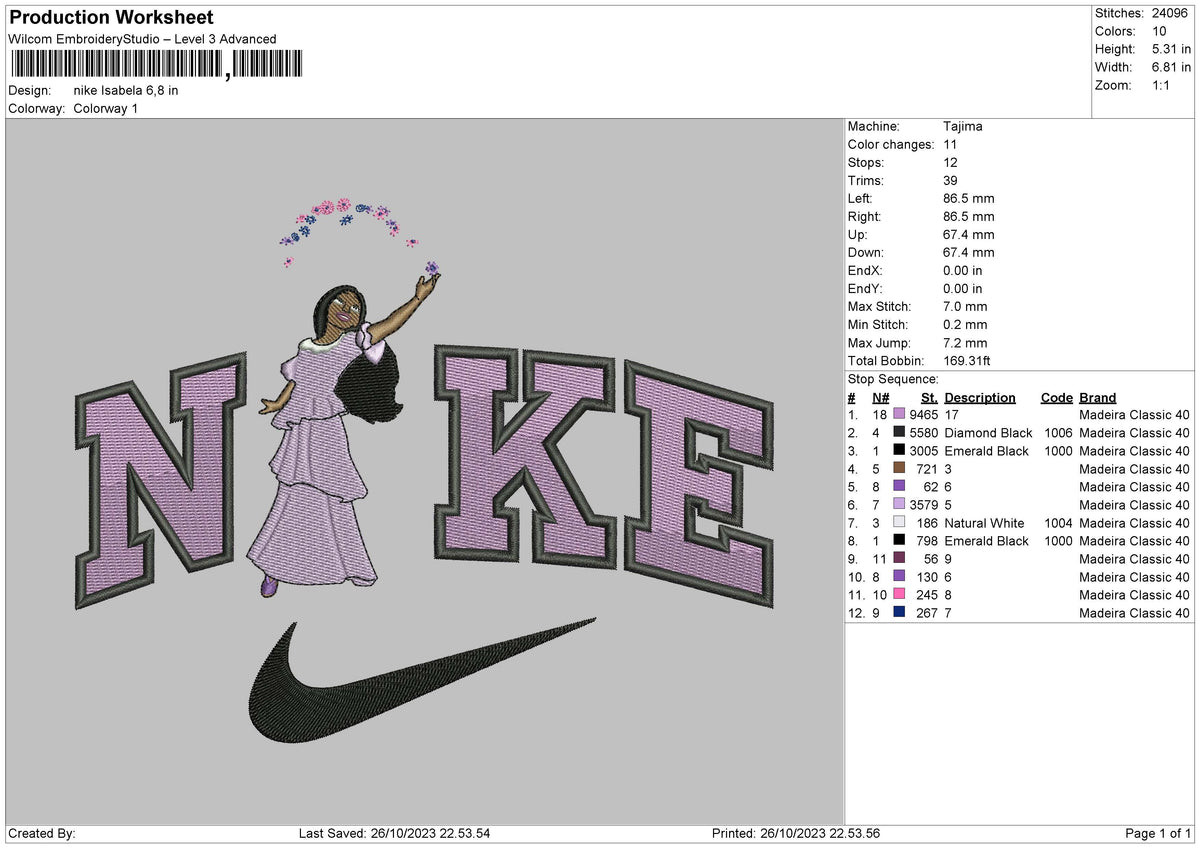Click the black swatch in stop 8
This screenshot has height=848, width=1200.
click(x=899, y=541)
